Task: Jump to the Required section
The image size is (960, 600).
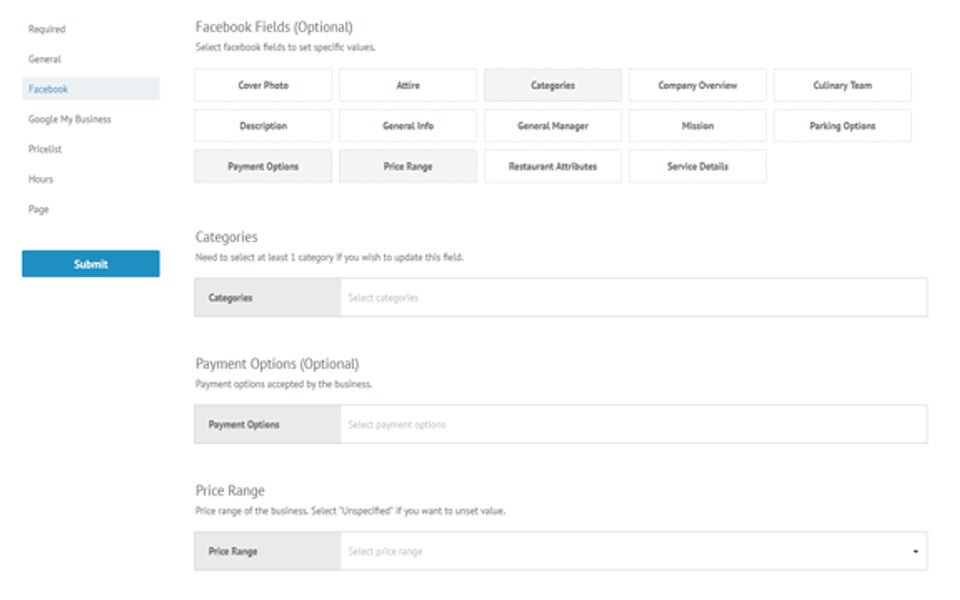Action: (x=47, y=29)
